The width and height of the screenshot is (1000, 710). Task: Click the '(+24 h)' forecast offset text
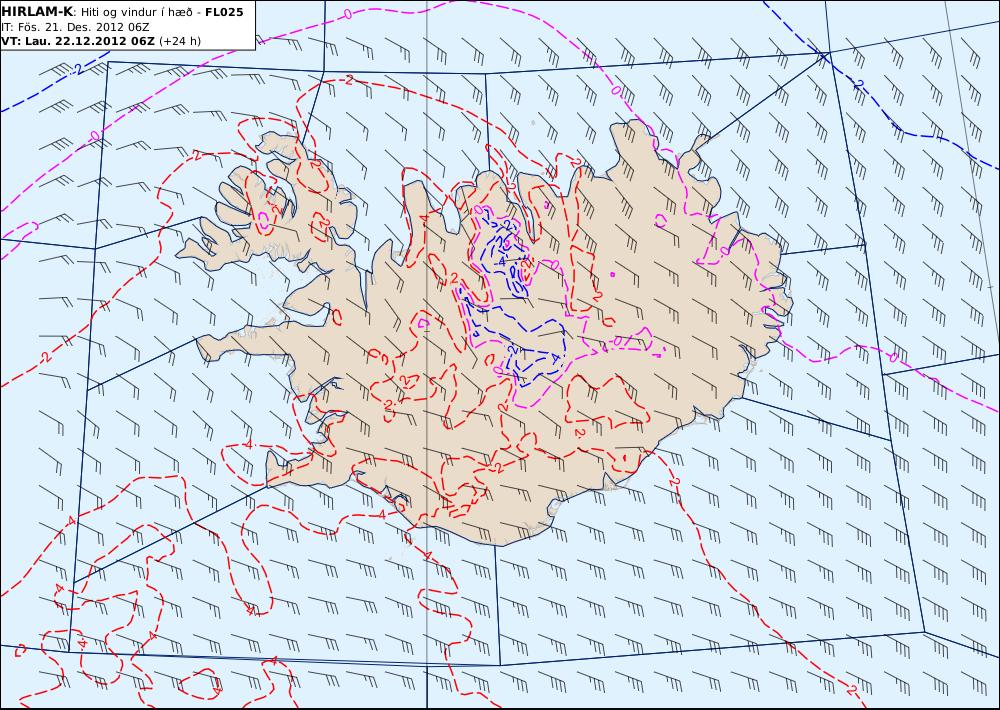tap(180, 41)
